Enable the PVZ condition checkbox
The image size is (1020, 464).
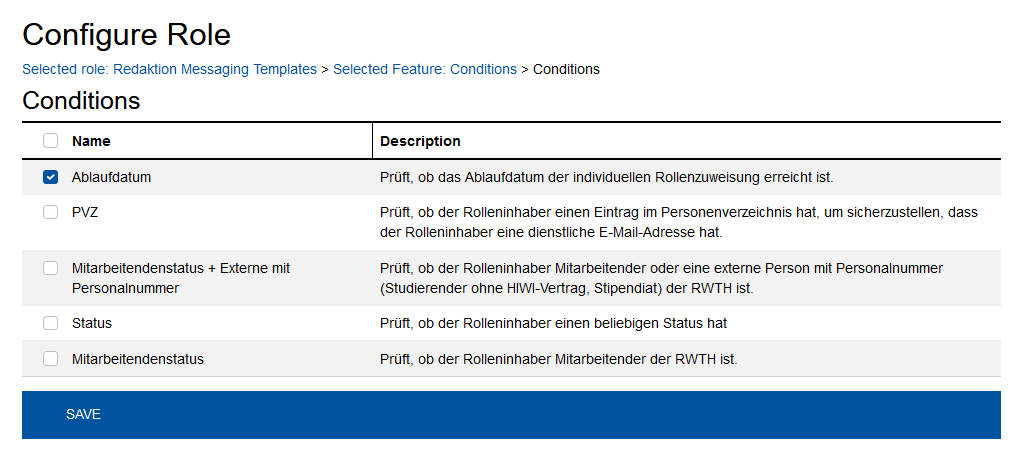51,212
